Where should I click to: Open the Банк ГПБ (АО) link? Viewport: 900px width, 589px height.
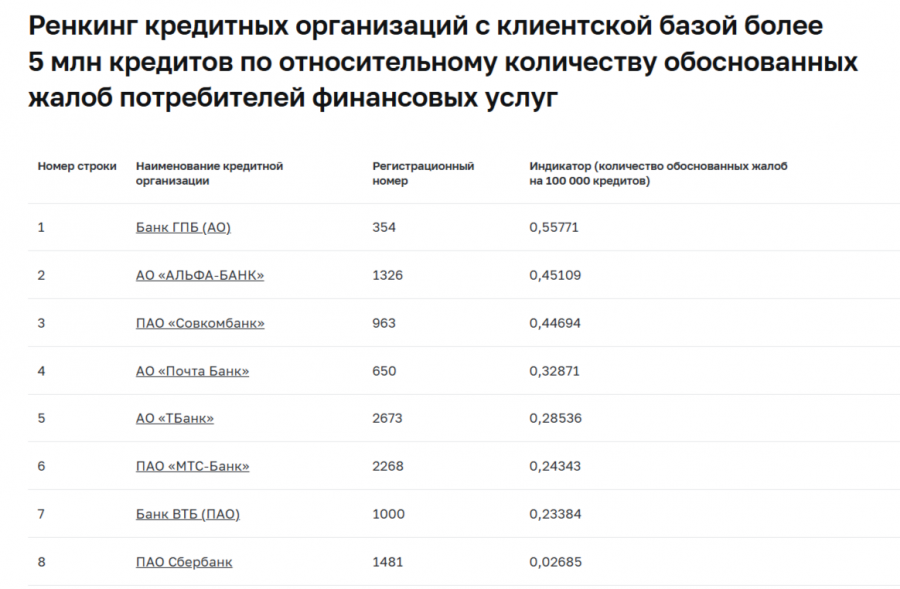183,227
